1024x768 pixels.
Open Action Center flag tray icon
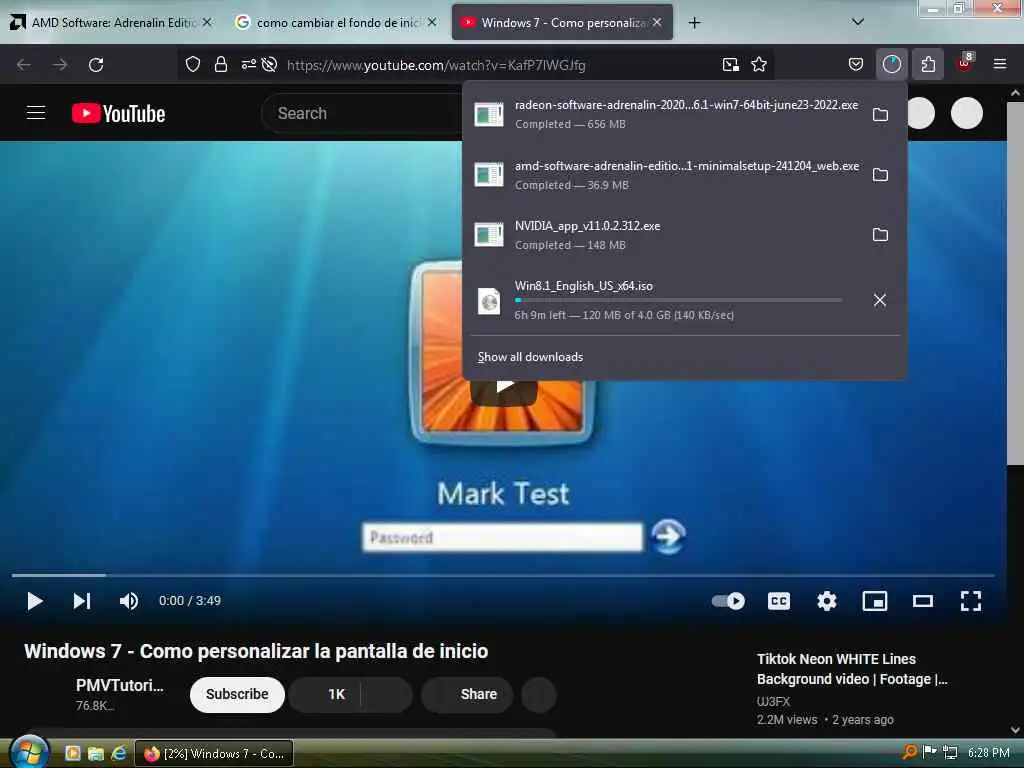click(x=929, y=752)
